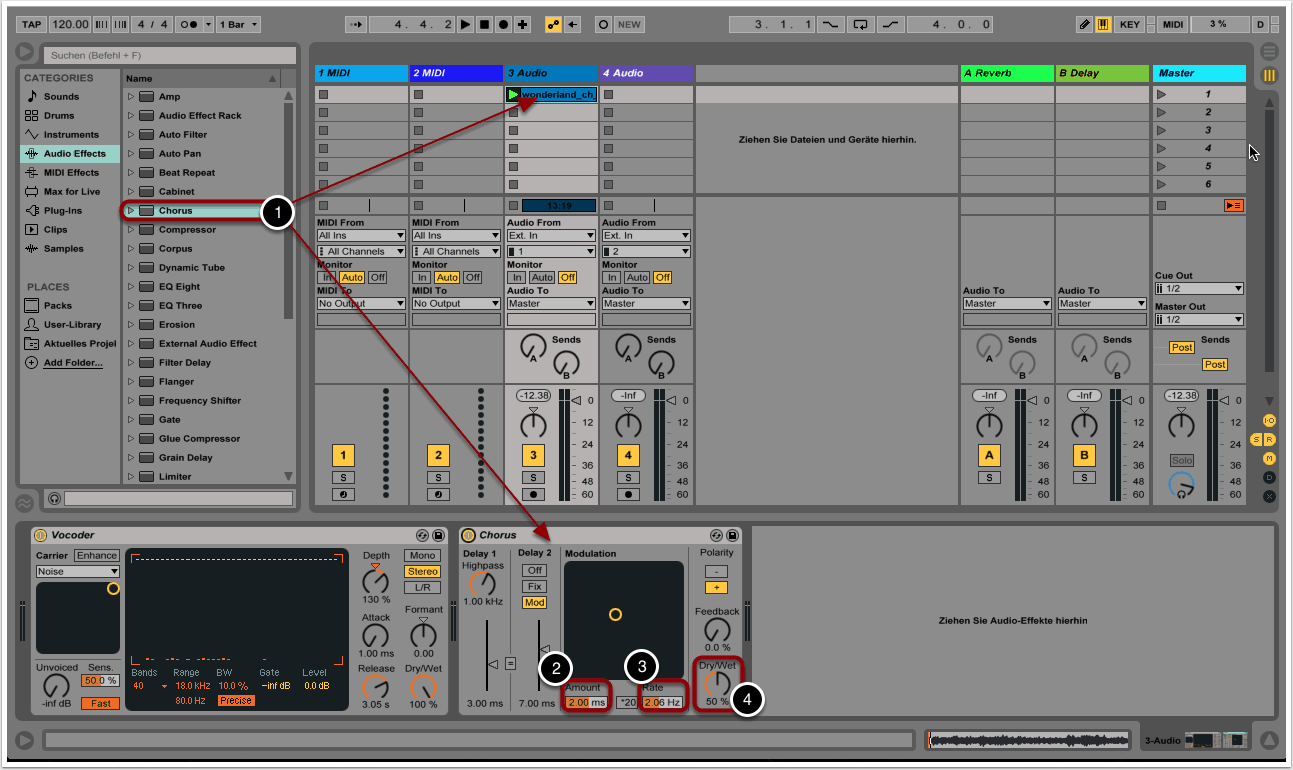Toggle draw mode pencil icon
Viewport: 1293px width, 770px height.
(x=1085, y=24)
